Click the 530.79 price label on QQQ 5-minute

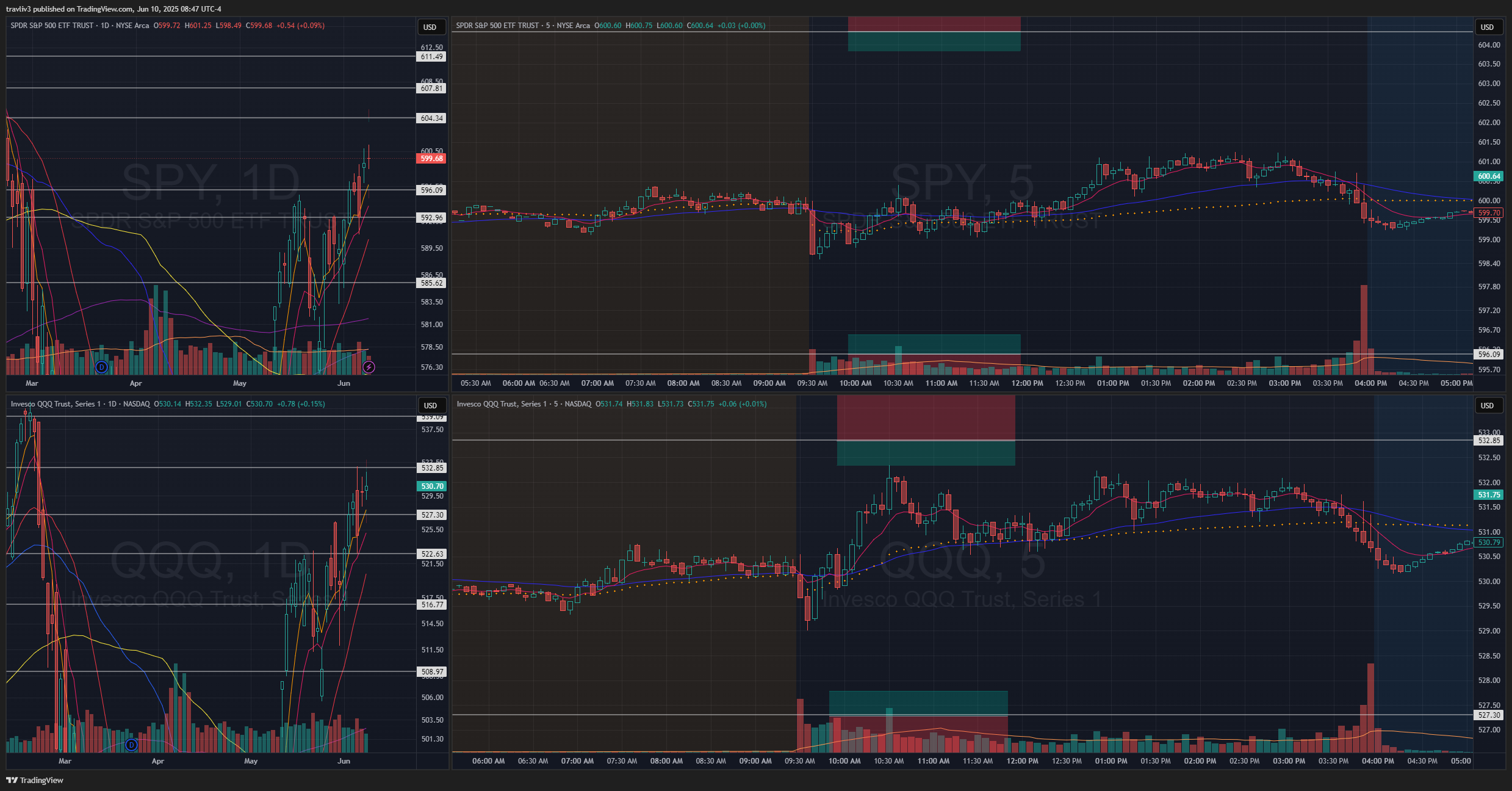tap(1489, 543)
